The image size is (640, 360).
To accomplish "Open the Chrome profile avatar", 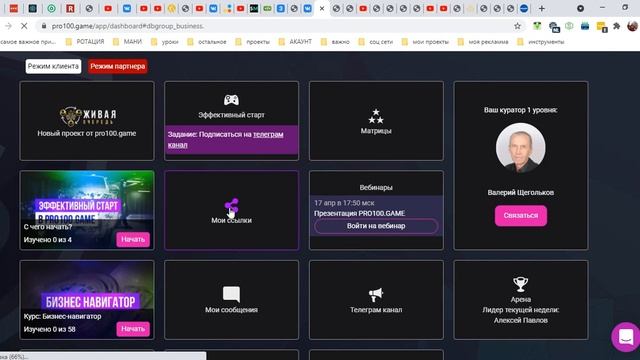I will pyautogui.click(x=632, y=26).
